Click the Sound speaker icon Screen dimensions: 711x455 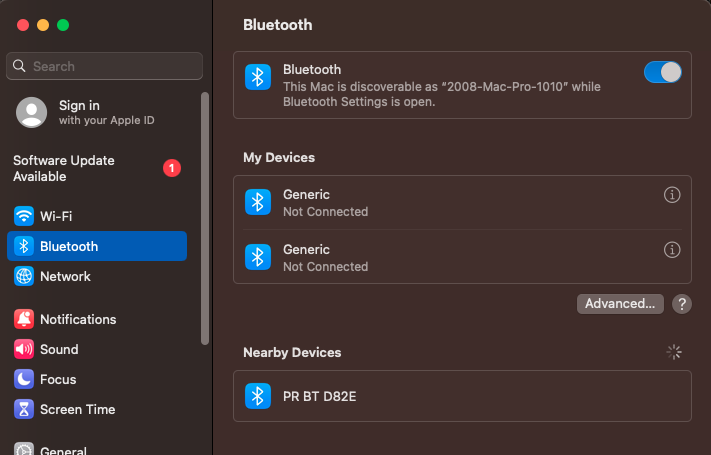[24, 349]
